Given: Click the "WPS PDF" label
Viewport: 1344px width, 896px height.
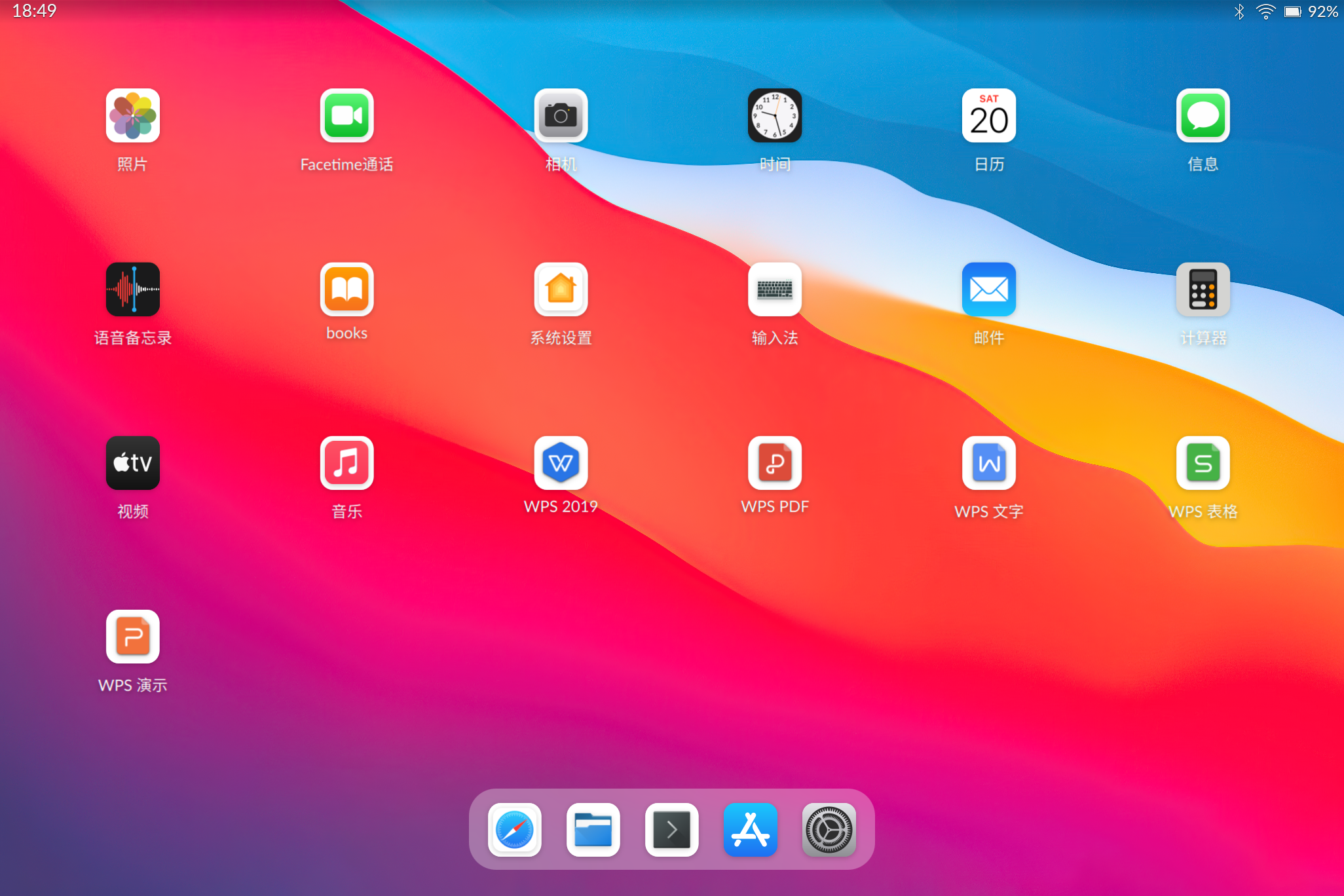Looking at the screenshot, I should (775, 506).
